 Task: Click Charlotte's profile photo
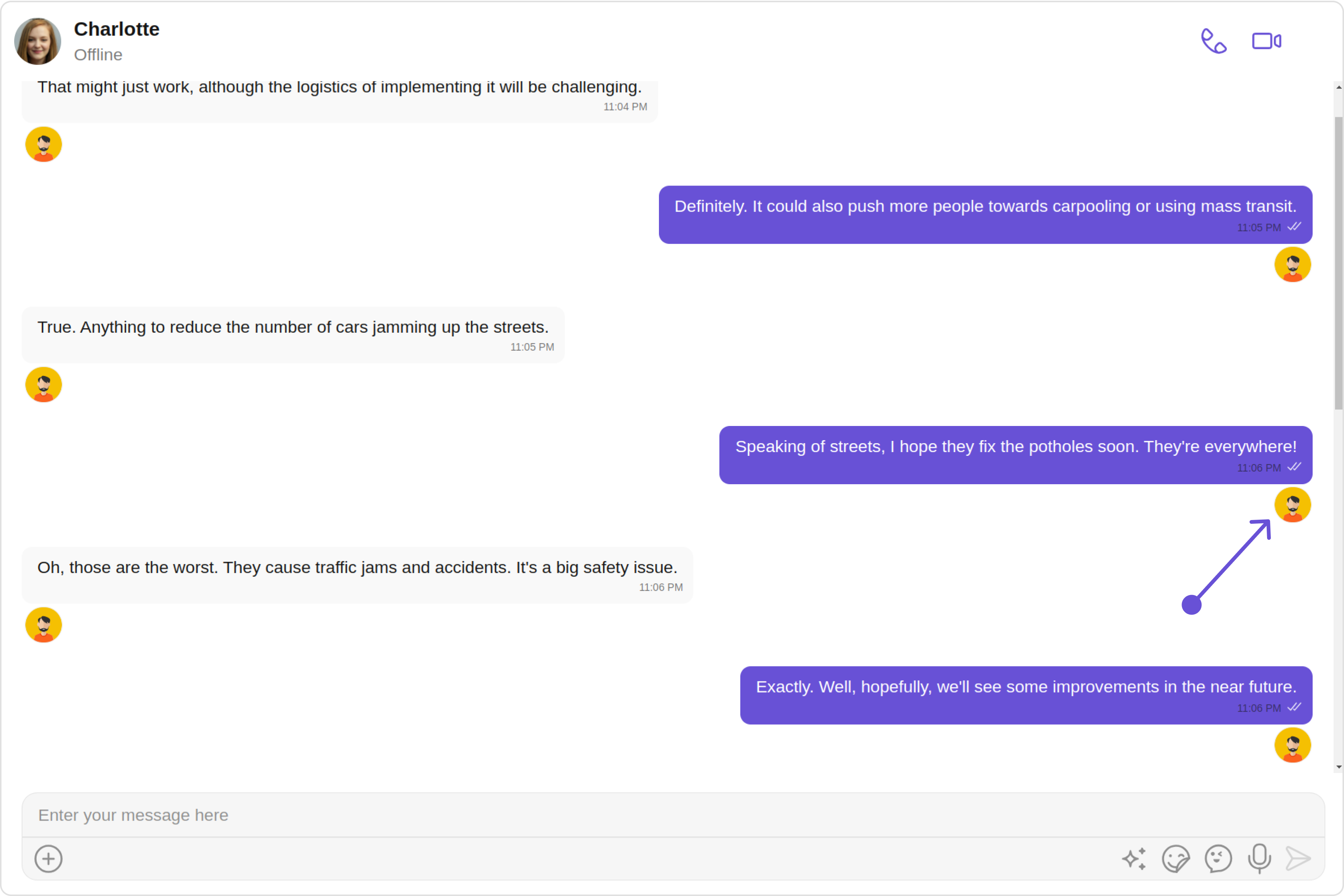tap(38, 41)
